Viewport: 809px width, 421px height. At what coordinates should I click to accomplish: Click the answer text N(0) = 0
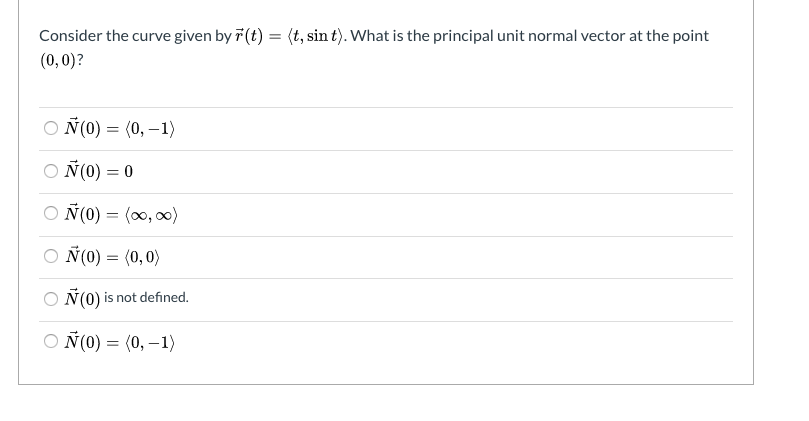point(99,170)
